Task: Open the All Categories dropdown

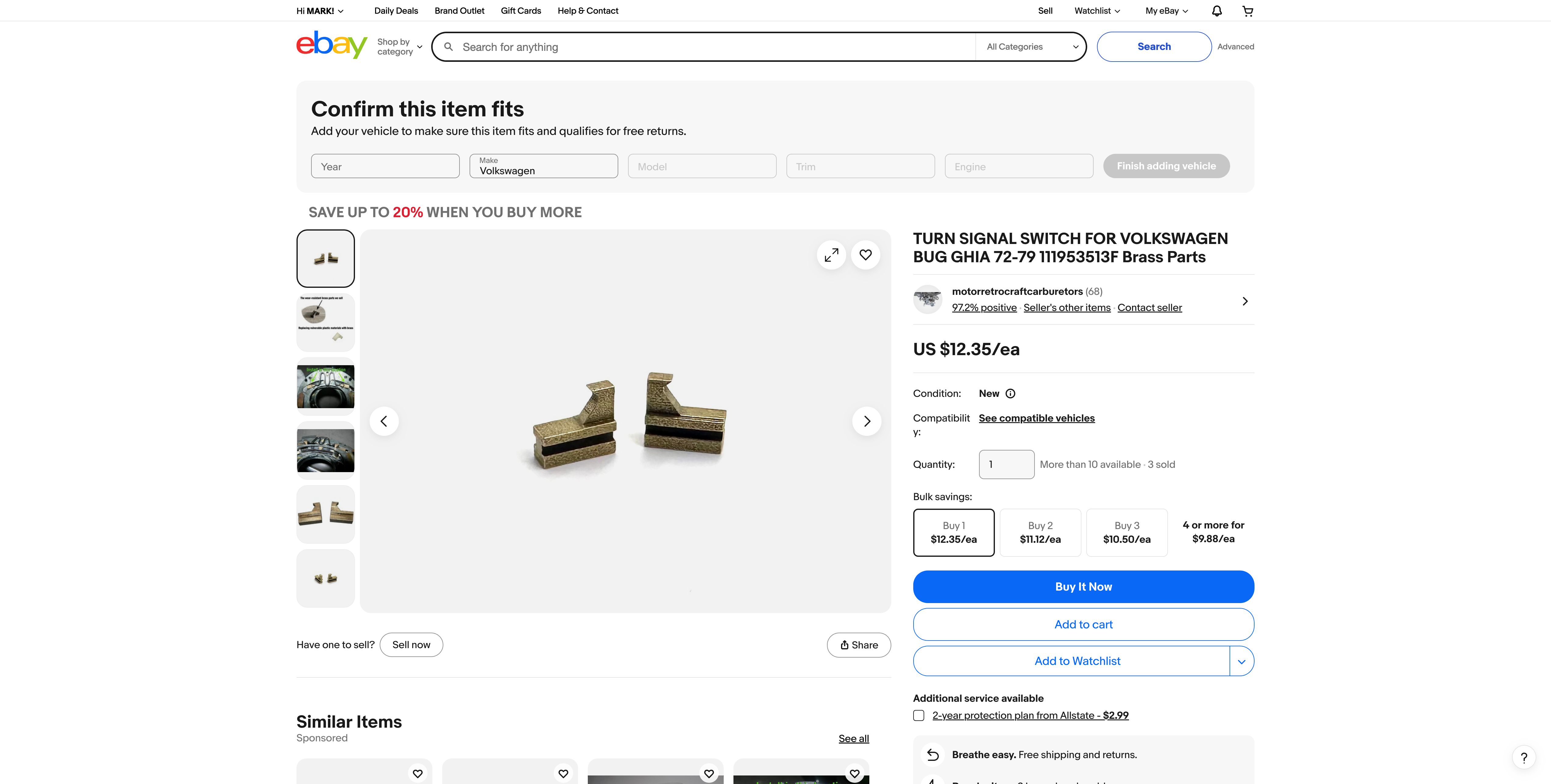Action: [x=1031, y=47]
